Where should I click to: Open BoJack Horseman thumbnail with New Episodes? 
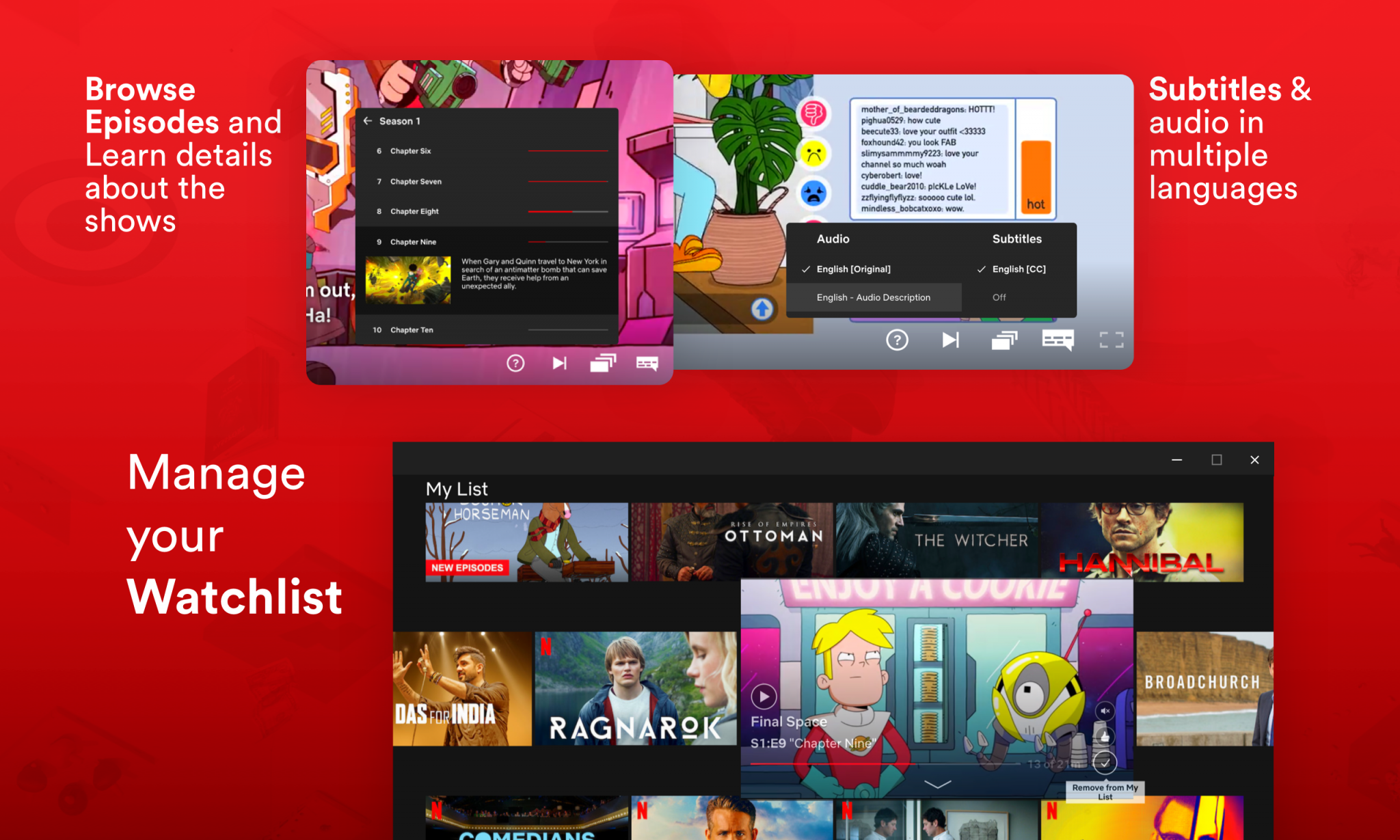[526, 542]
